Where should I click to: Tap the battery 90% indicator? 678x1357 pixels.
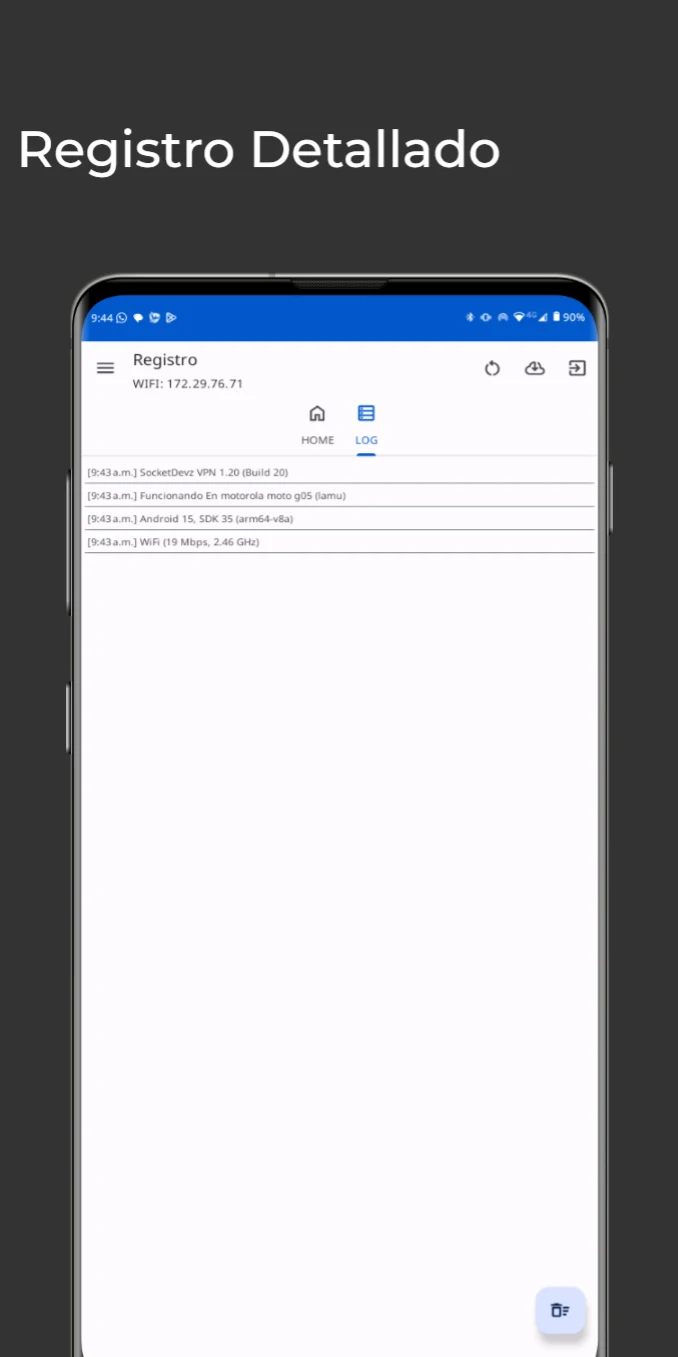pos(569,317)
